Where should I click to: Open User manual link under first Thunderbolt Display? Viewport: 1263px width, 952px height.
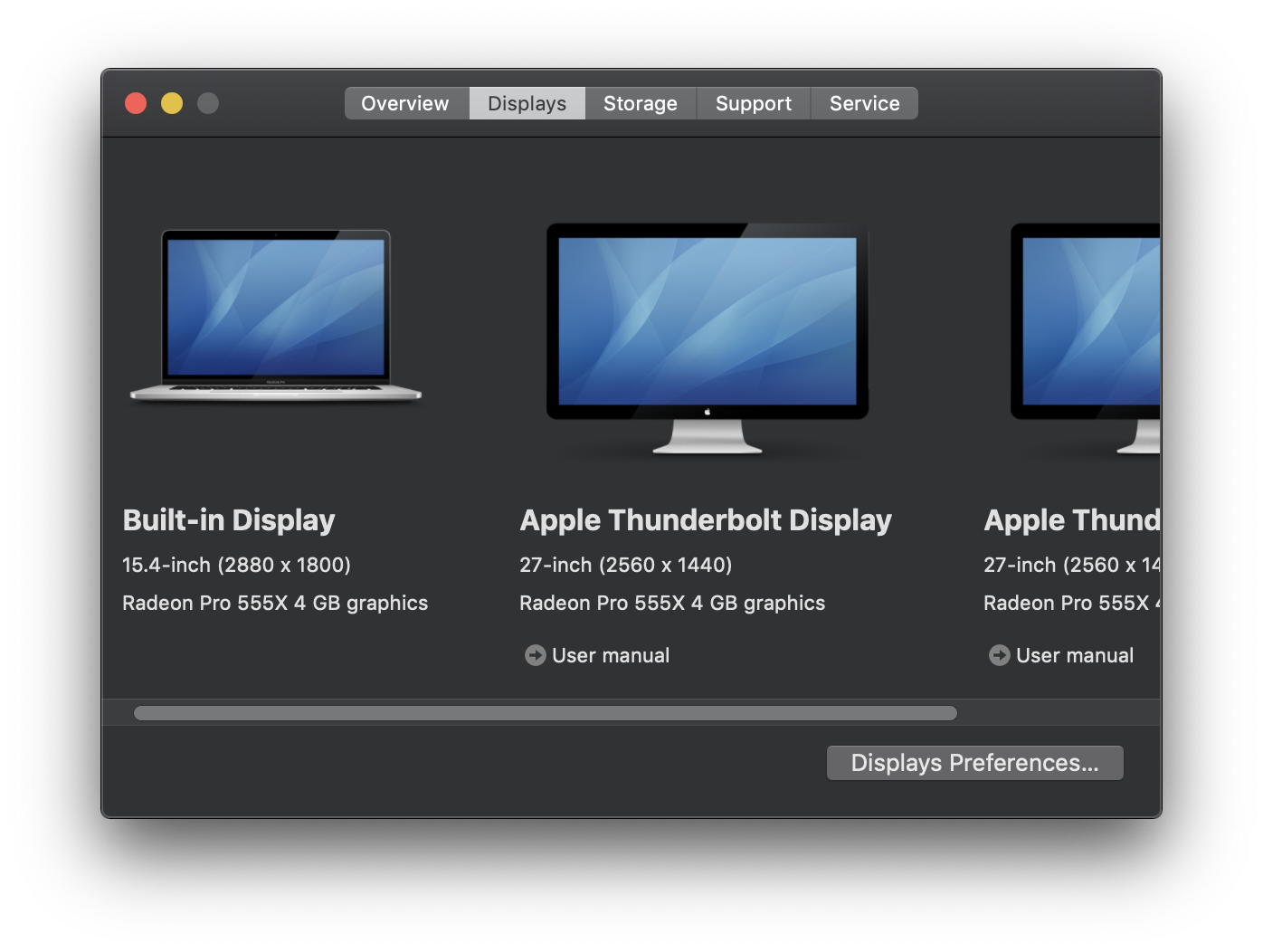tap(611, 655)
